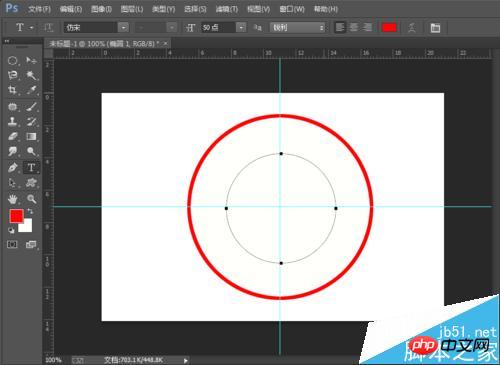Open the font size dropdown arrow
Screen dimensions: 500x365
(x=241, y=27)
